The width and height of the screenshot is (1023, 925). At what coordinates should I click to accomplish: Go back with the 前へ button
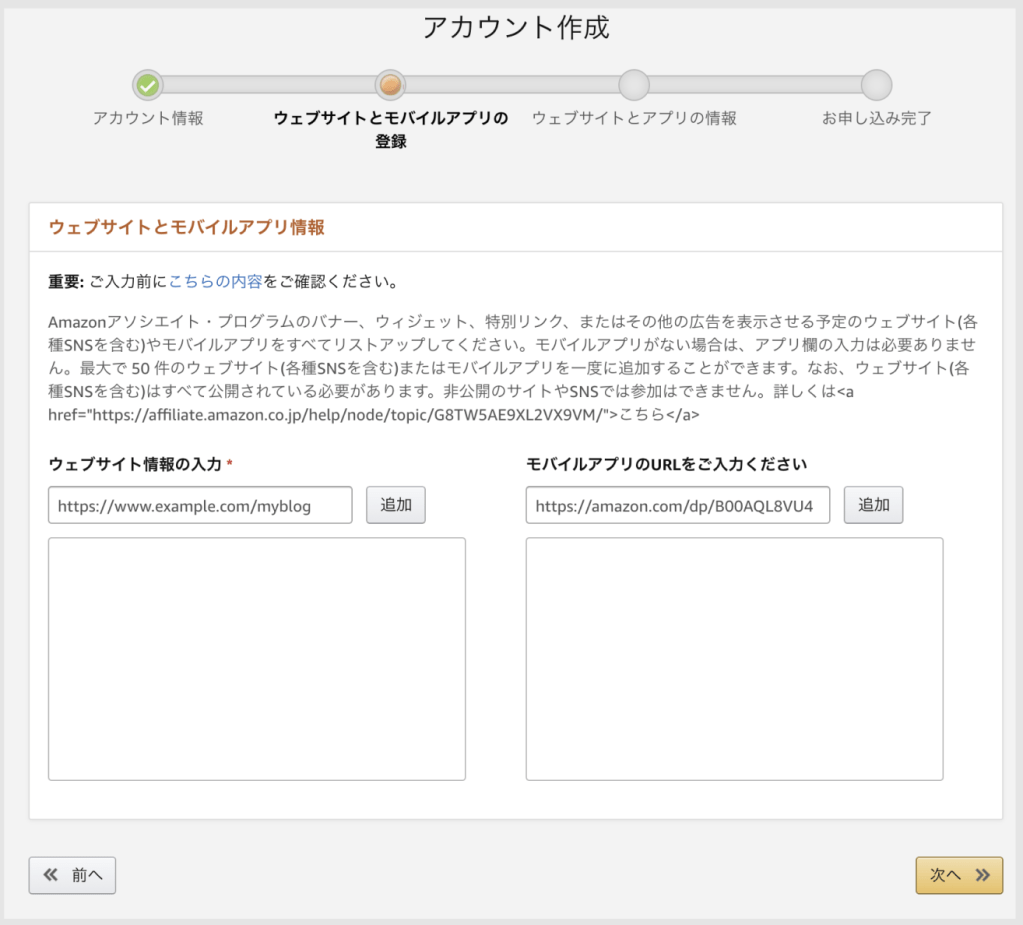[73, 875]
